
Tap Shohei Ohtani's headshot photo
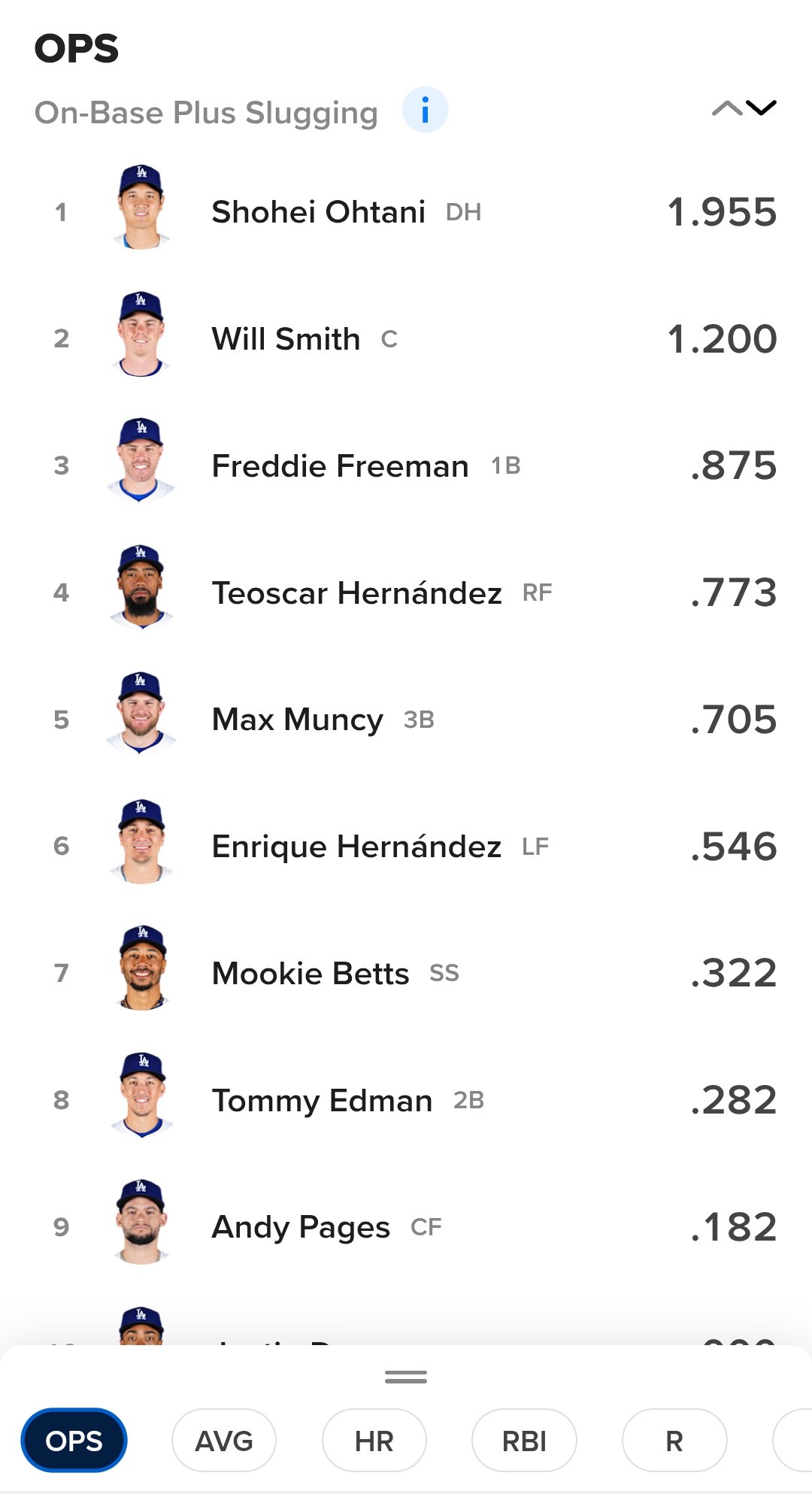141,208
